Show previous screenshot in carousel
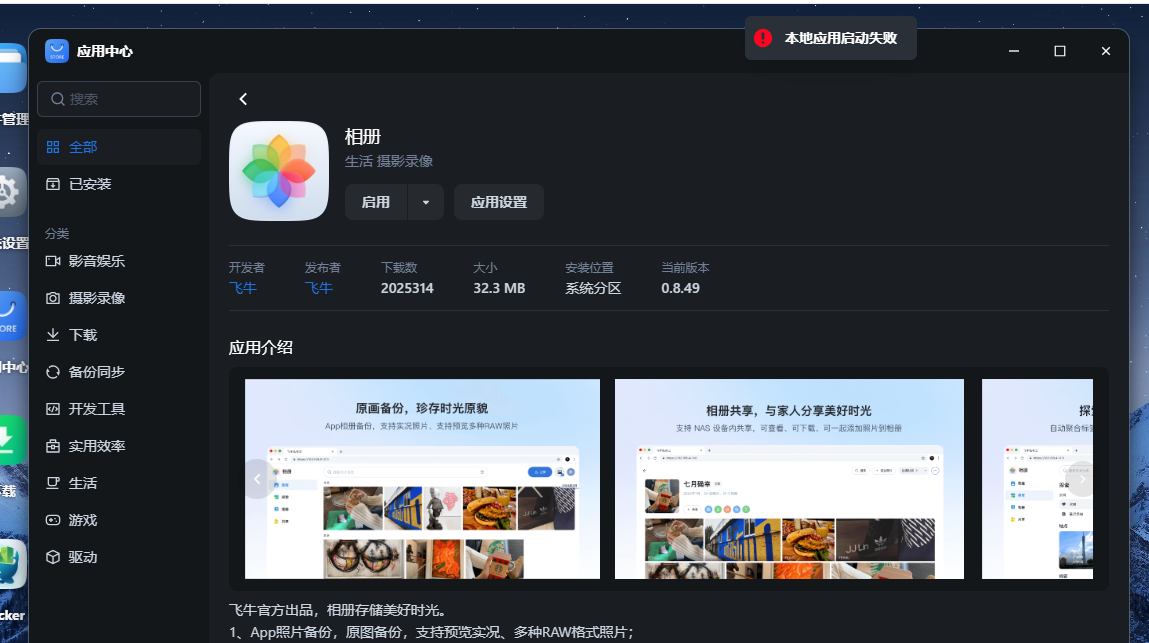 pyautogui.click(x=257, y=480)
